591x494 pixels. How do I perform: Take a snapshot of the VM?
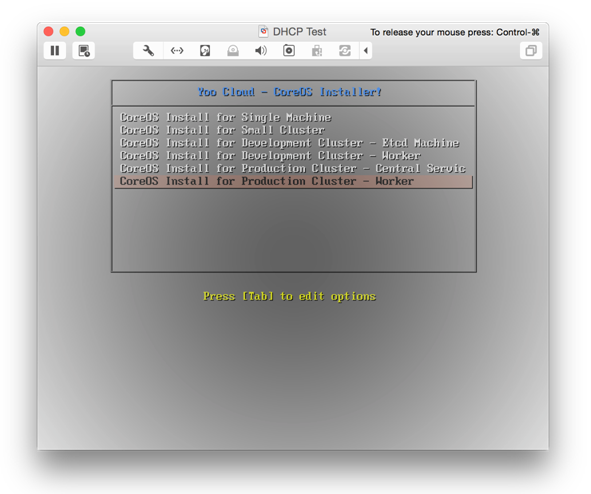coord(84,50)
